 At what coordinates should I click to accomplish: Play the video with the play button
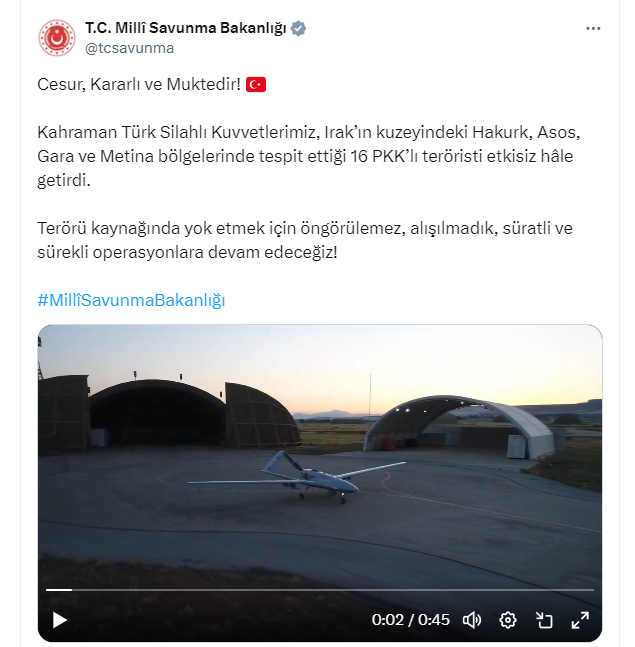pyautogui.click(x=60, y=620)
